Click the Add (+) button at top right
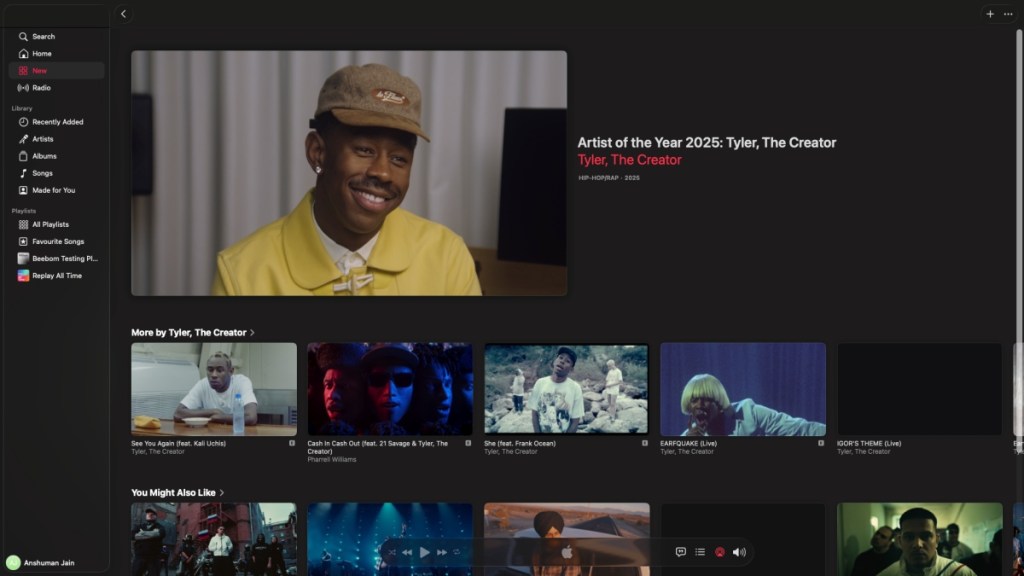 click(989, 14)
